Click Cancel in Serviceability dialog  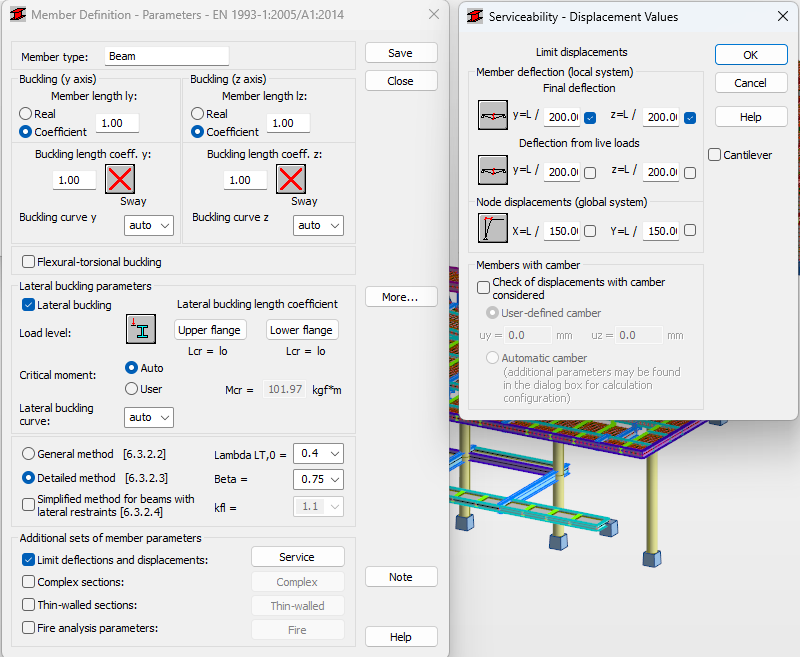click(751, 83)
